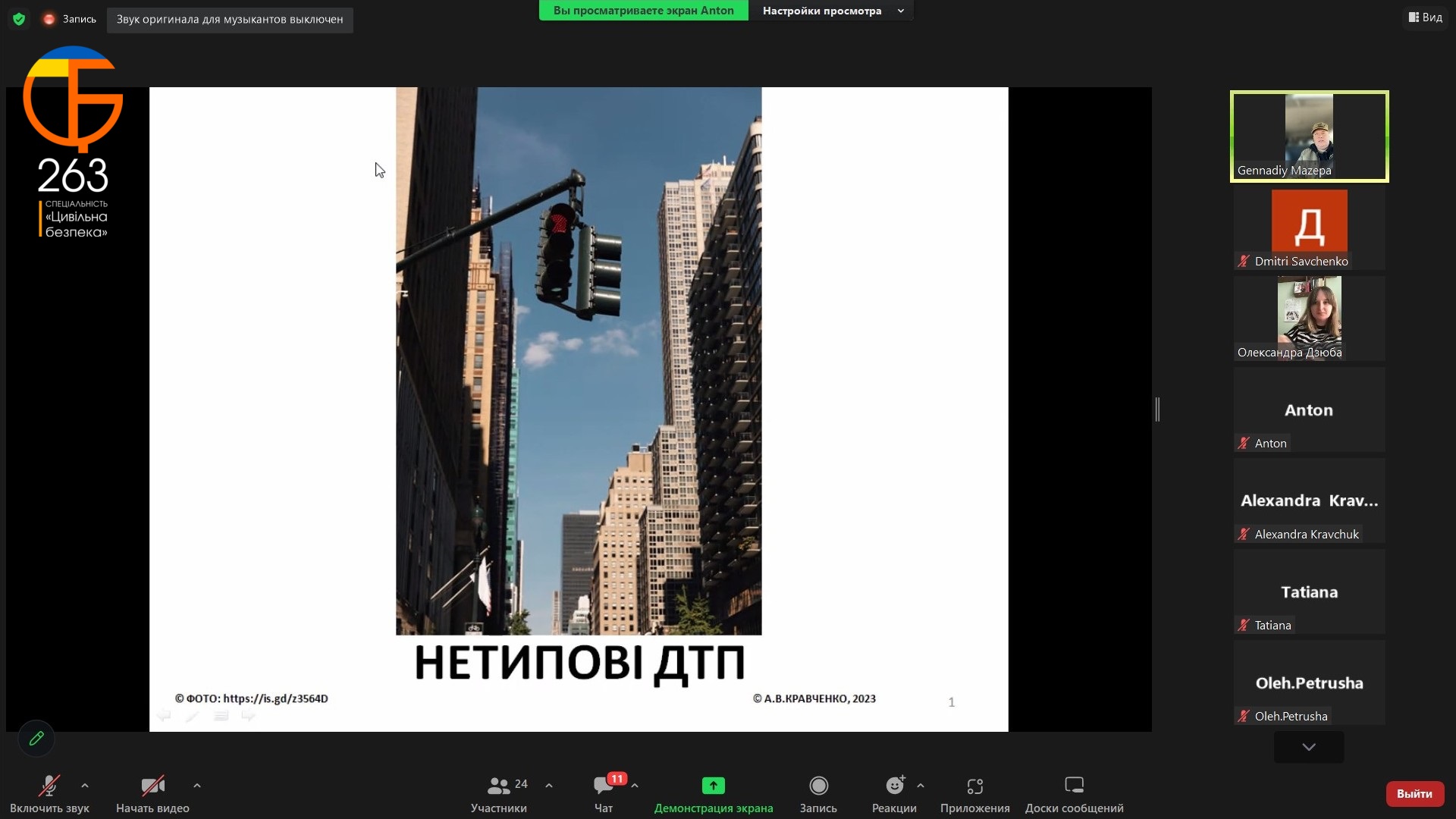This screenshot has height=819, width=1456.
Task: Click the 263 'Цивільна безпека' logo
Action: [73, 143]
